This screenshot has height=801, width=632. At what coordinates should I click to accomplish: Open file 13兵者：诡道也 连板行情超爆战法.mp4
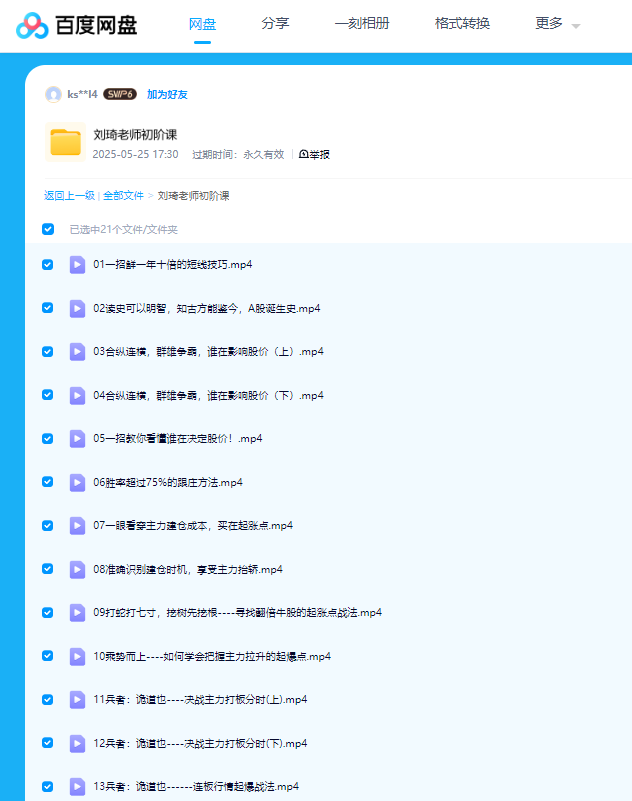point(195,786)
